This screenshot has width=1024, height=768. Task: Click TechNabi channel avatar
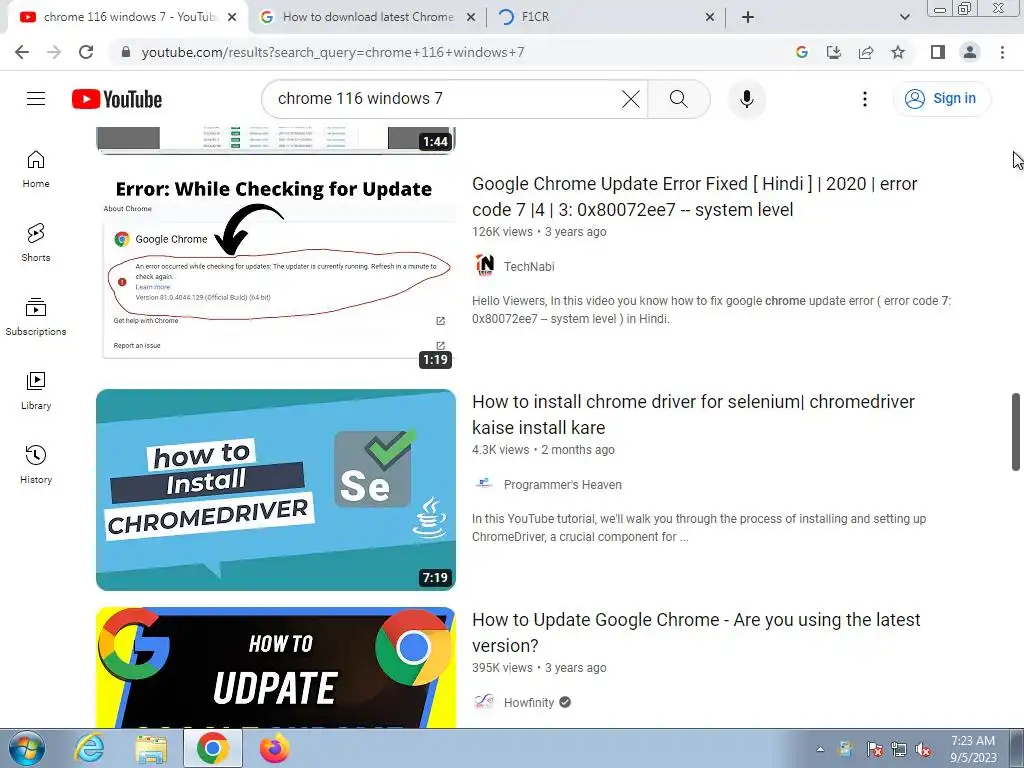[x=484, y=266]
